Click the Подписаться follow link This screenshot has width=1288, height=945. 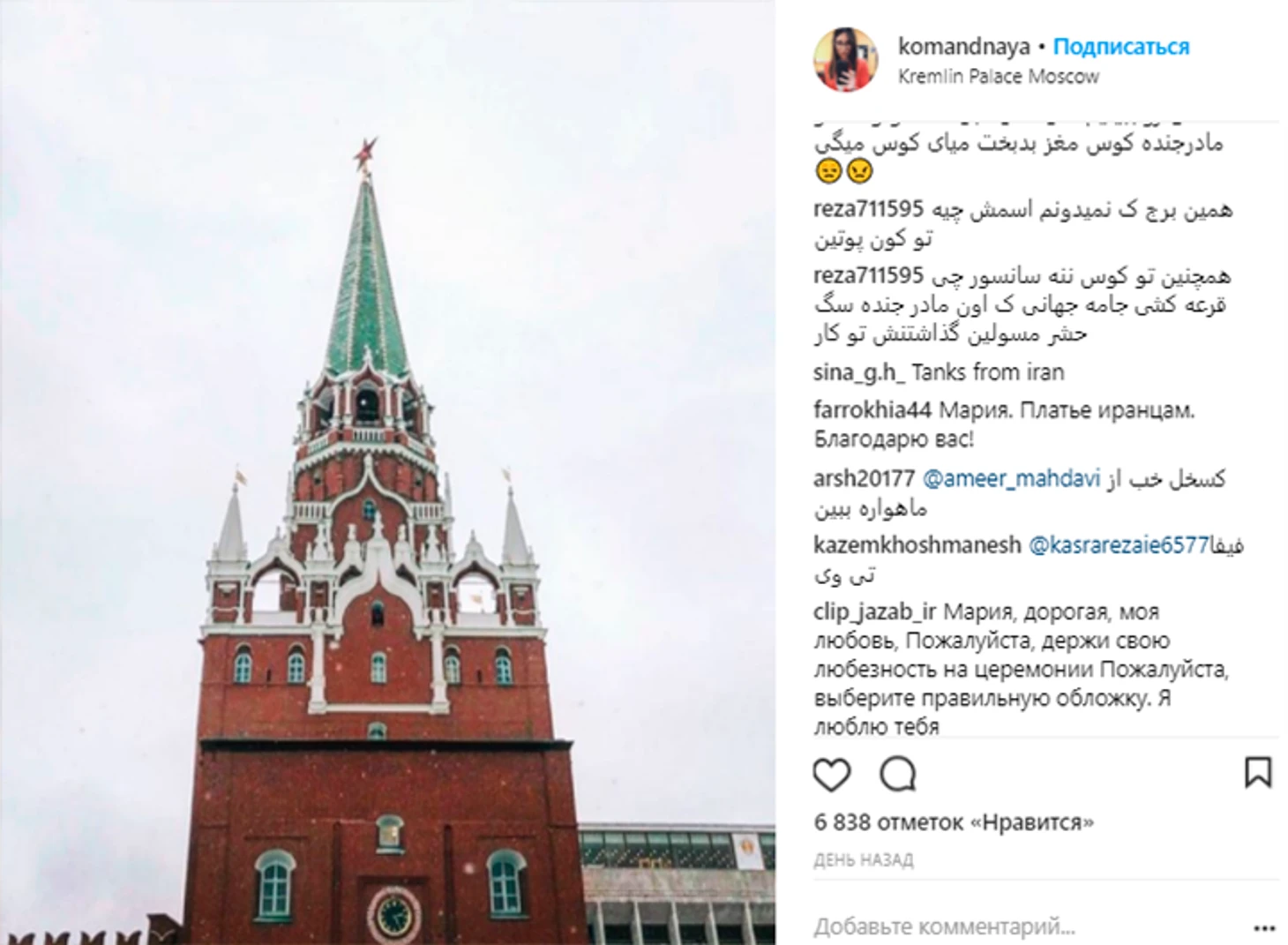1120,47
